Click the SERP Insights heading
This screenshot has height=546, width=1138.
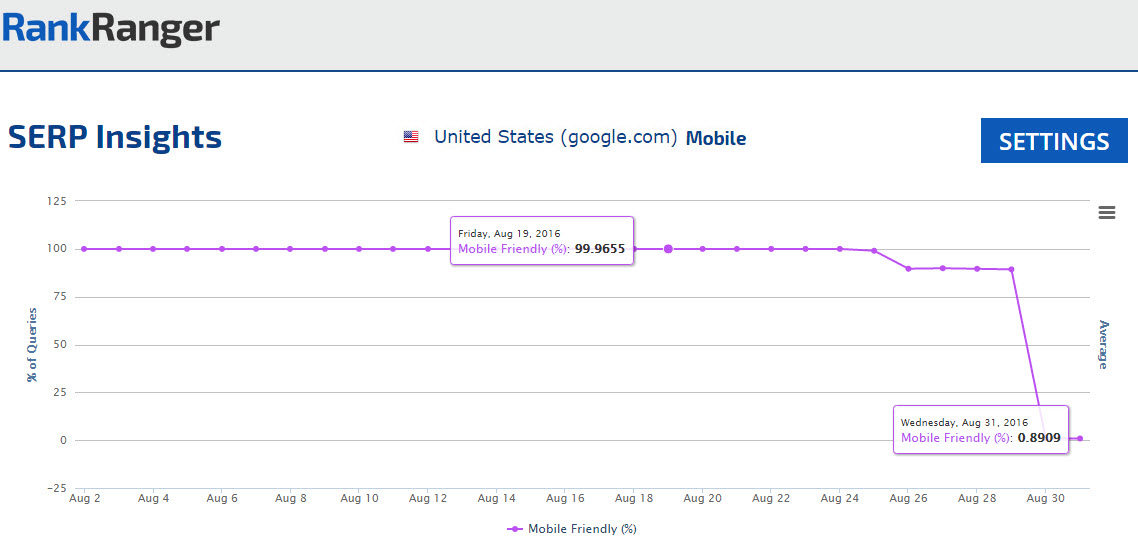(x=115, y=137)
